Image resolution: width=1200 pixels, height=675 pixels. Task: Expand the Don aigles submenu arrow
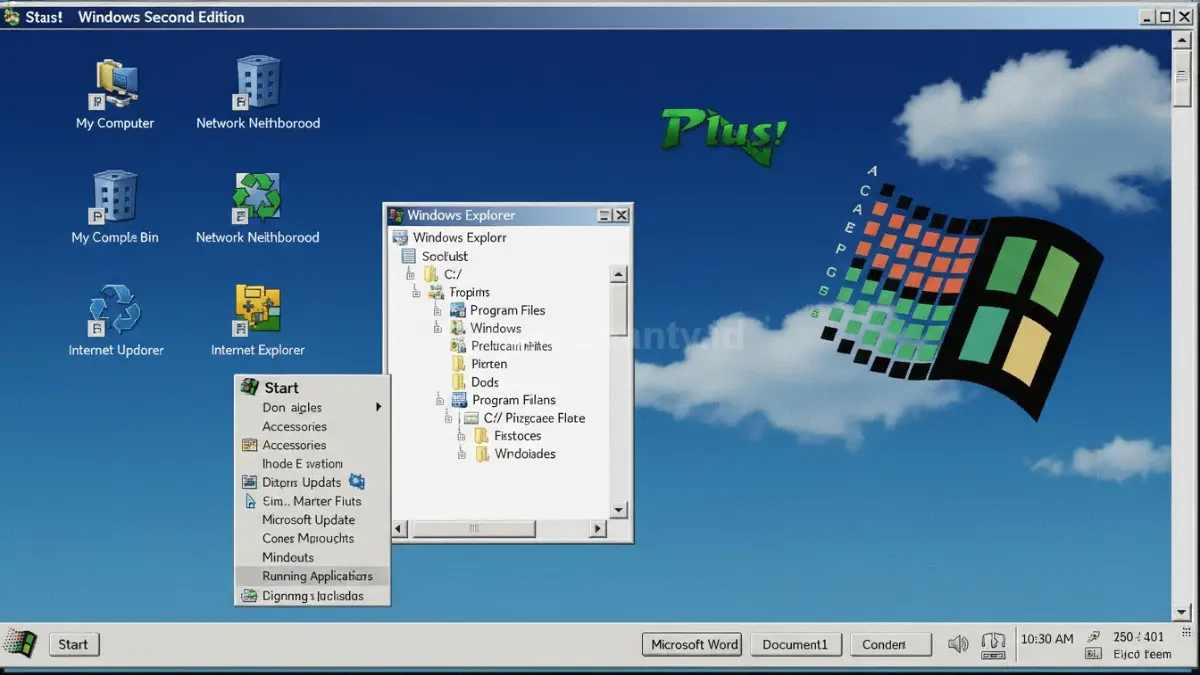click(x=379, y=407)
